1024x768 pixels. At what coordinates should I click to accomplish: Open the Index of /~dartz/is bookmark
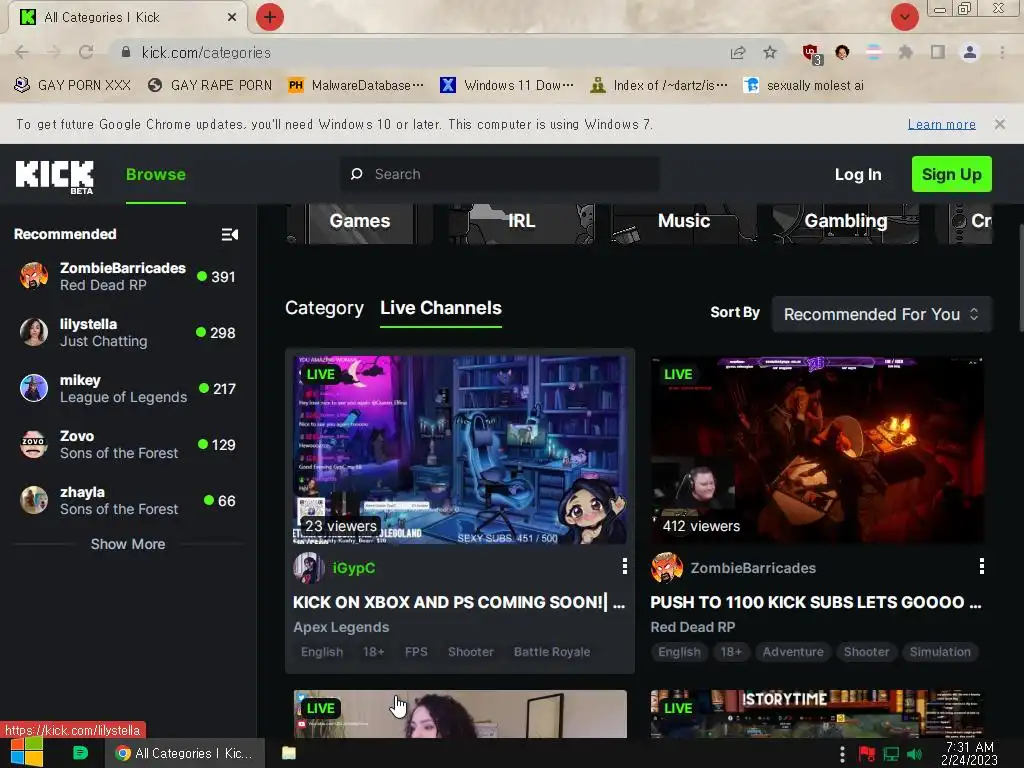click(659, 86)
